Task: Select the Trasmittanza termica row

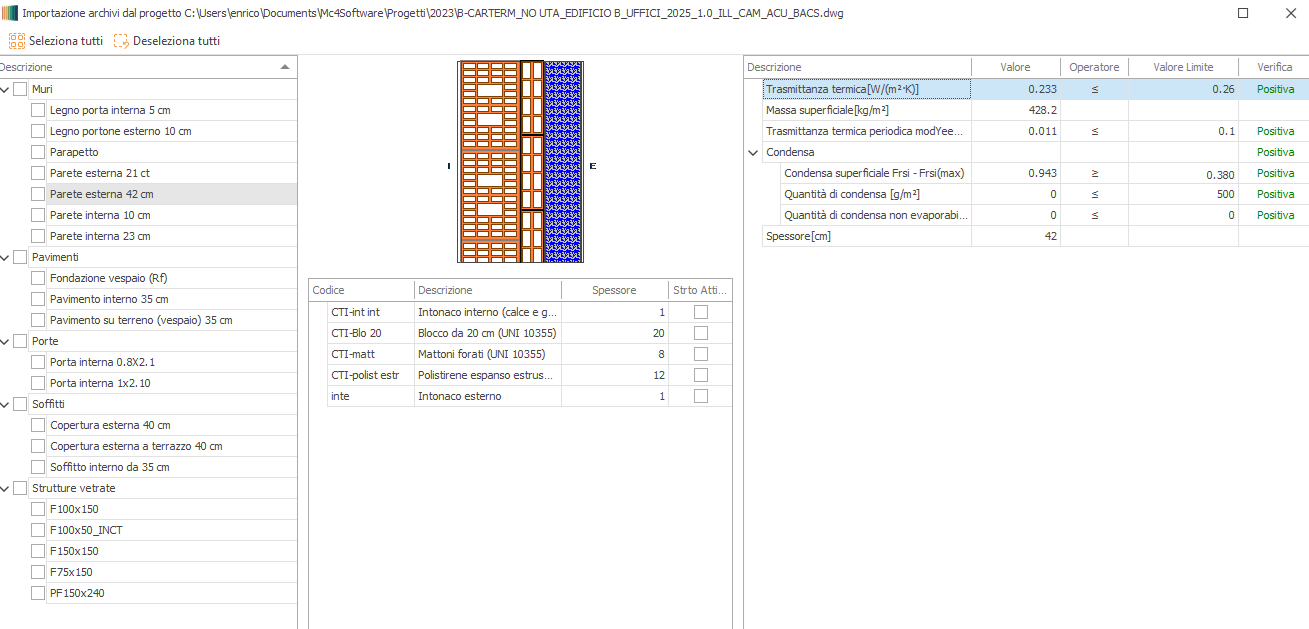Action: tap(842, 89)
